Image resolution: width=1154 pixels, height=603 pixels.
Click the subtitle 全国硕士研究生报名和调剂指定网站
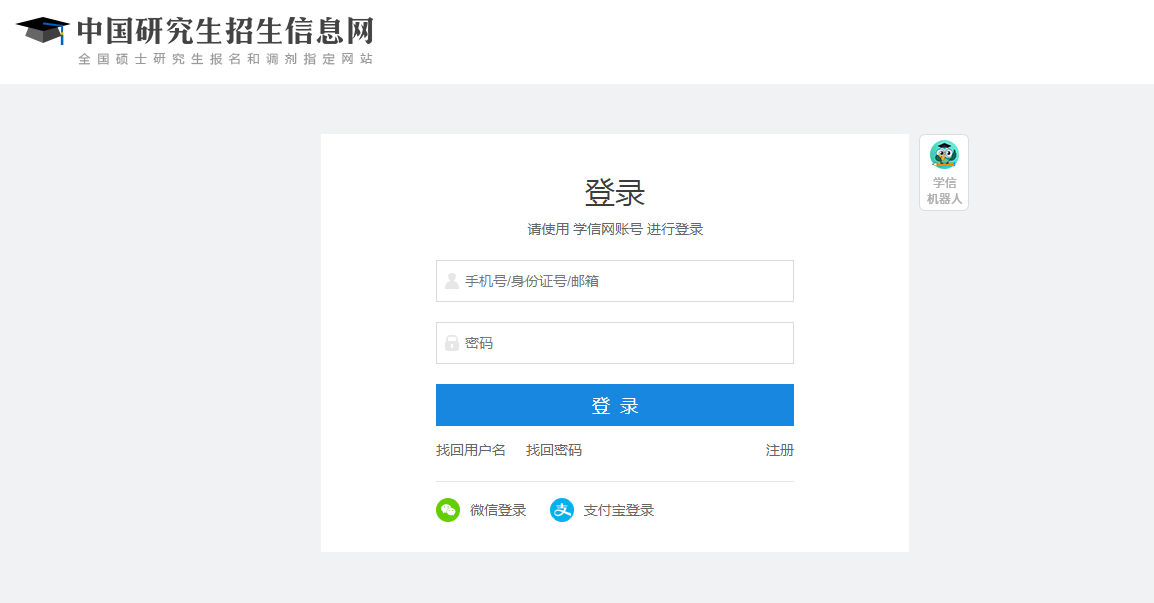(225, 59)
